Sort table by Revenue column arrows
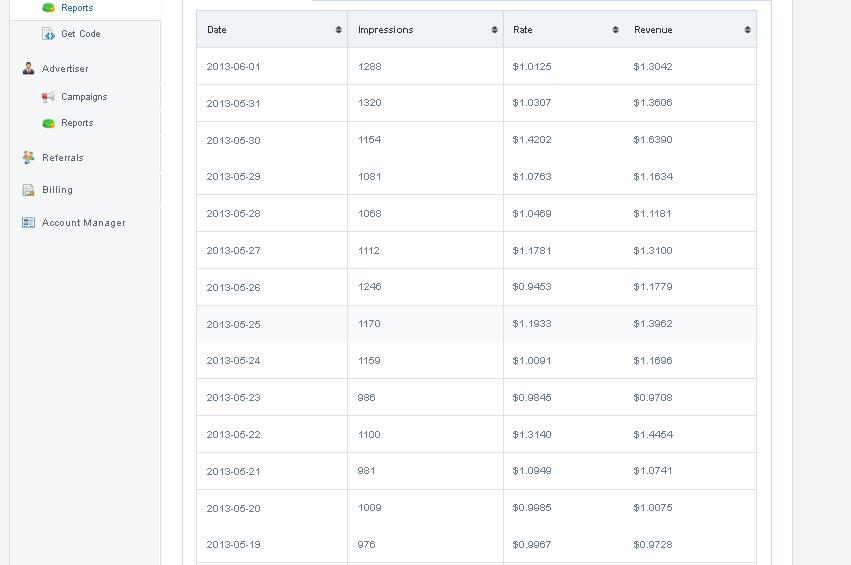 747,30
